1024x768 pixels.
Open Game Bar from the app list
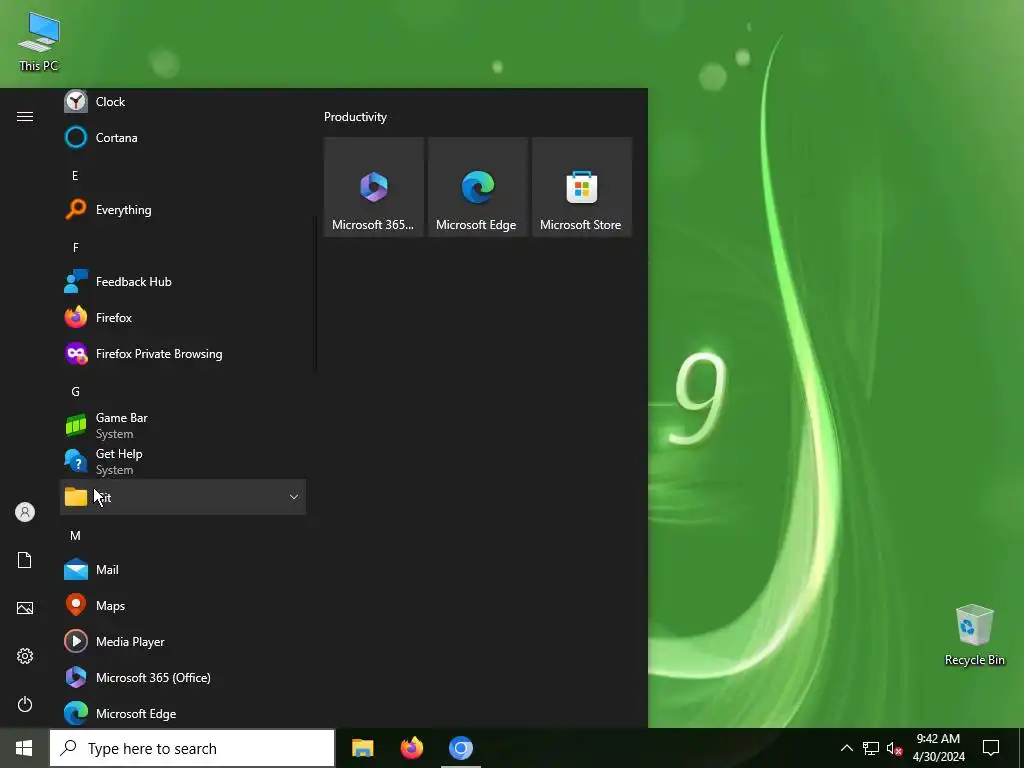click(x=183, y=425)
